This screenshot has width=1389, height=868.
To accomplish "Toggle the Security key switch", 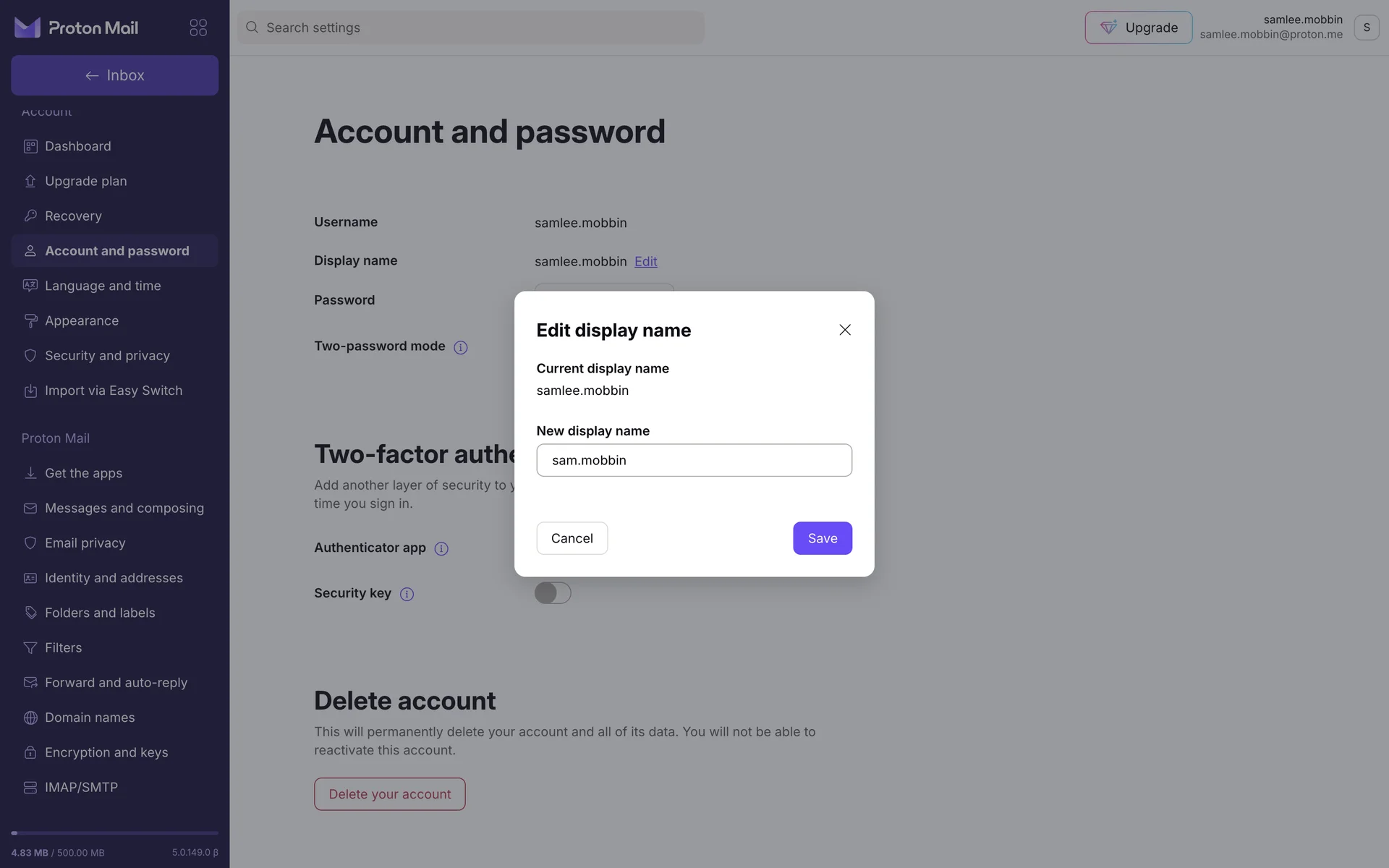I will [x=553, y=593].
